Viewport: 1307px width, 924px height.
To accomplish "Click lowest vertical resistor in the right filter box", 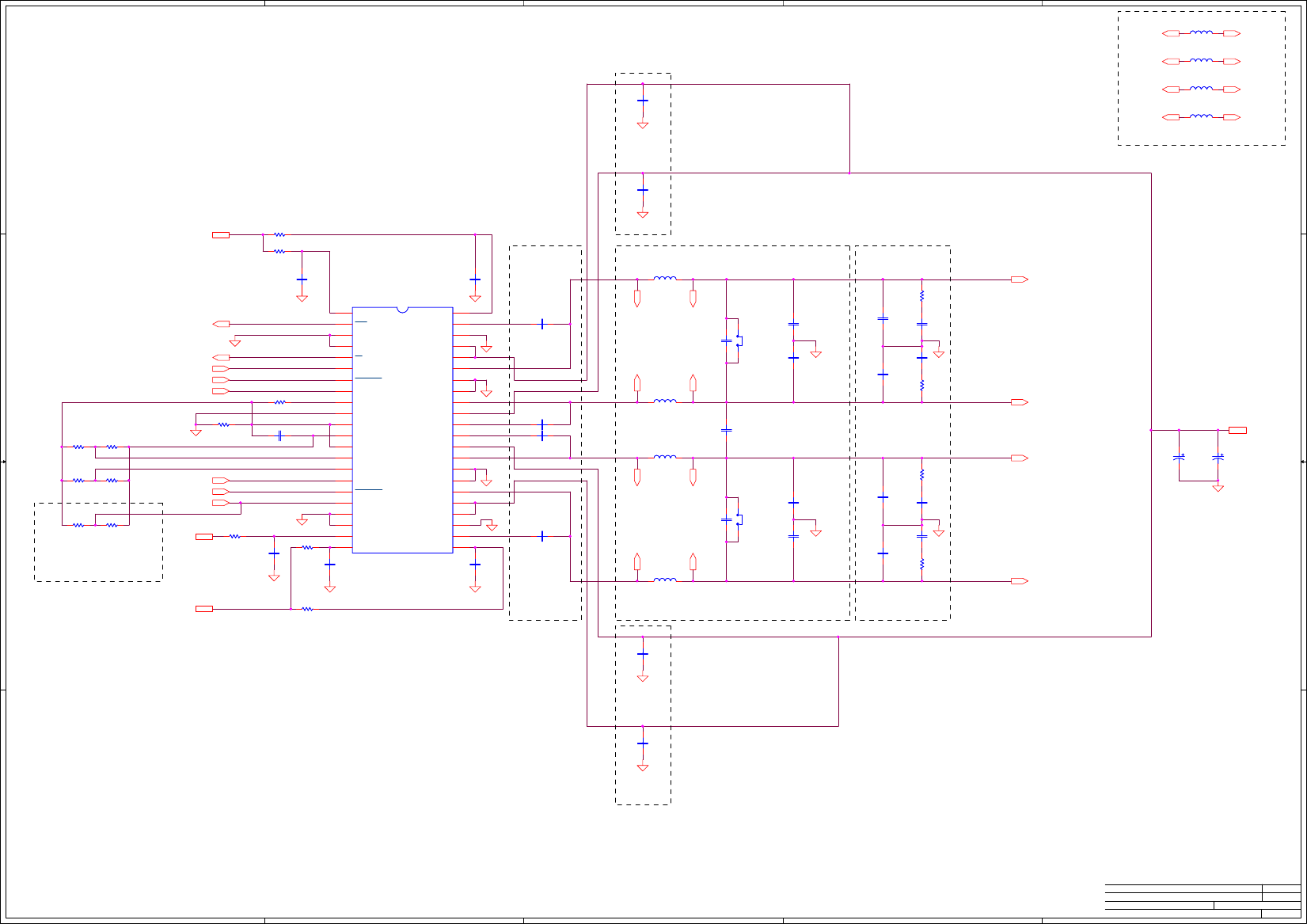I will click(921, 565).
